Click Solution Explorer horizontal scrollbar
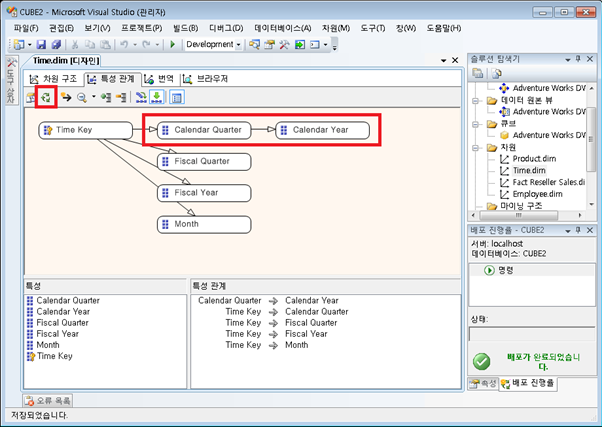 click(x=519, y=215)
